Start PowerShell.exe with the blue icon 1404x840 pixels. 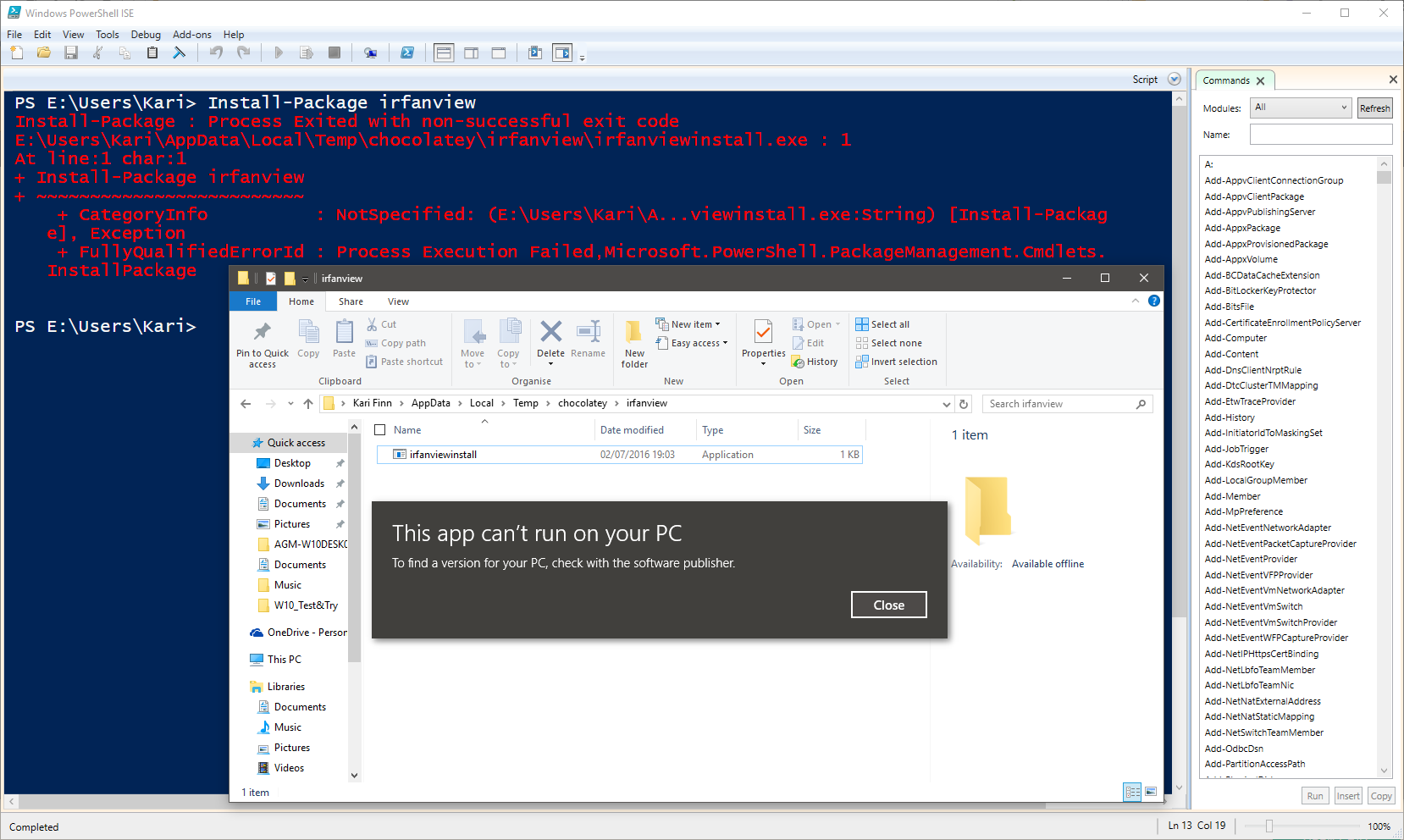[x=407, y=52]
